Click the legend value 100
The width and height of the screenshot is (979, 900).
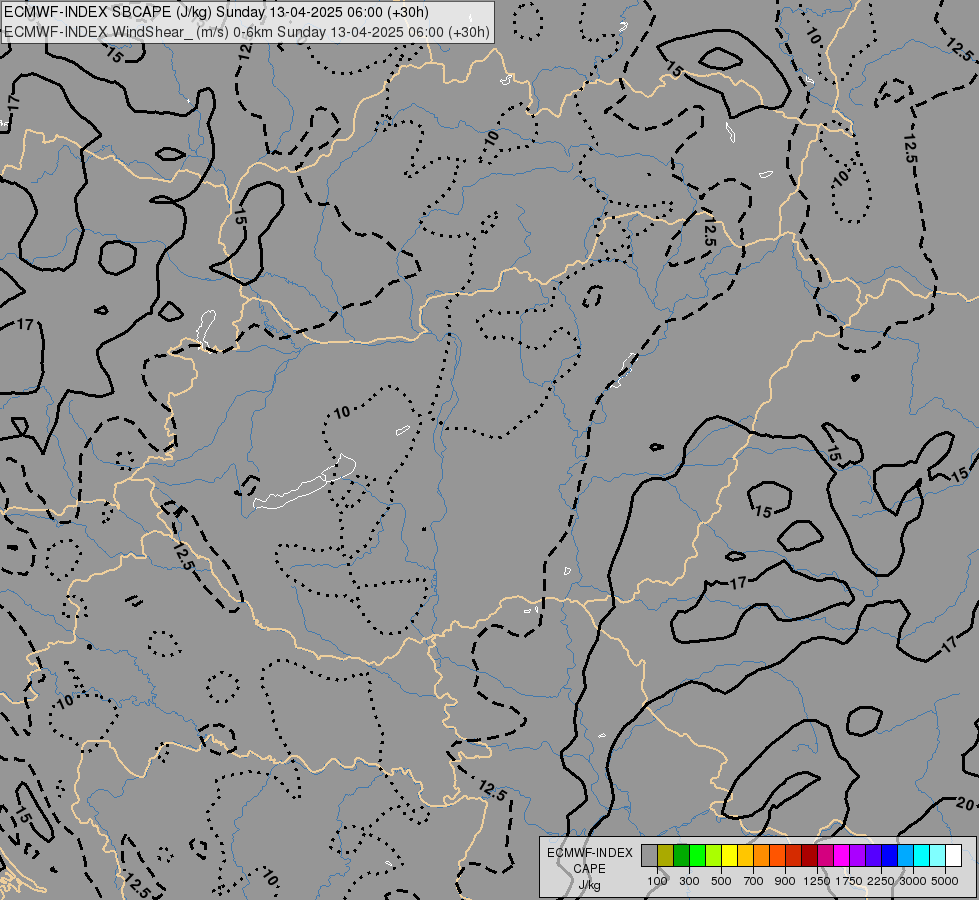click(657, 881)
